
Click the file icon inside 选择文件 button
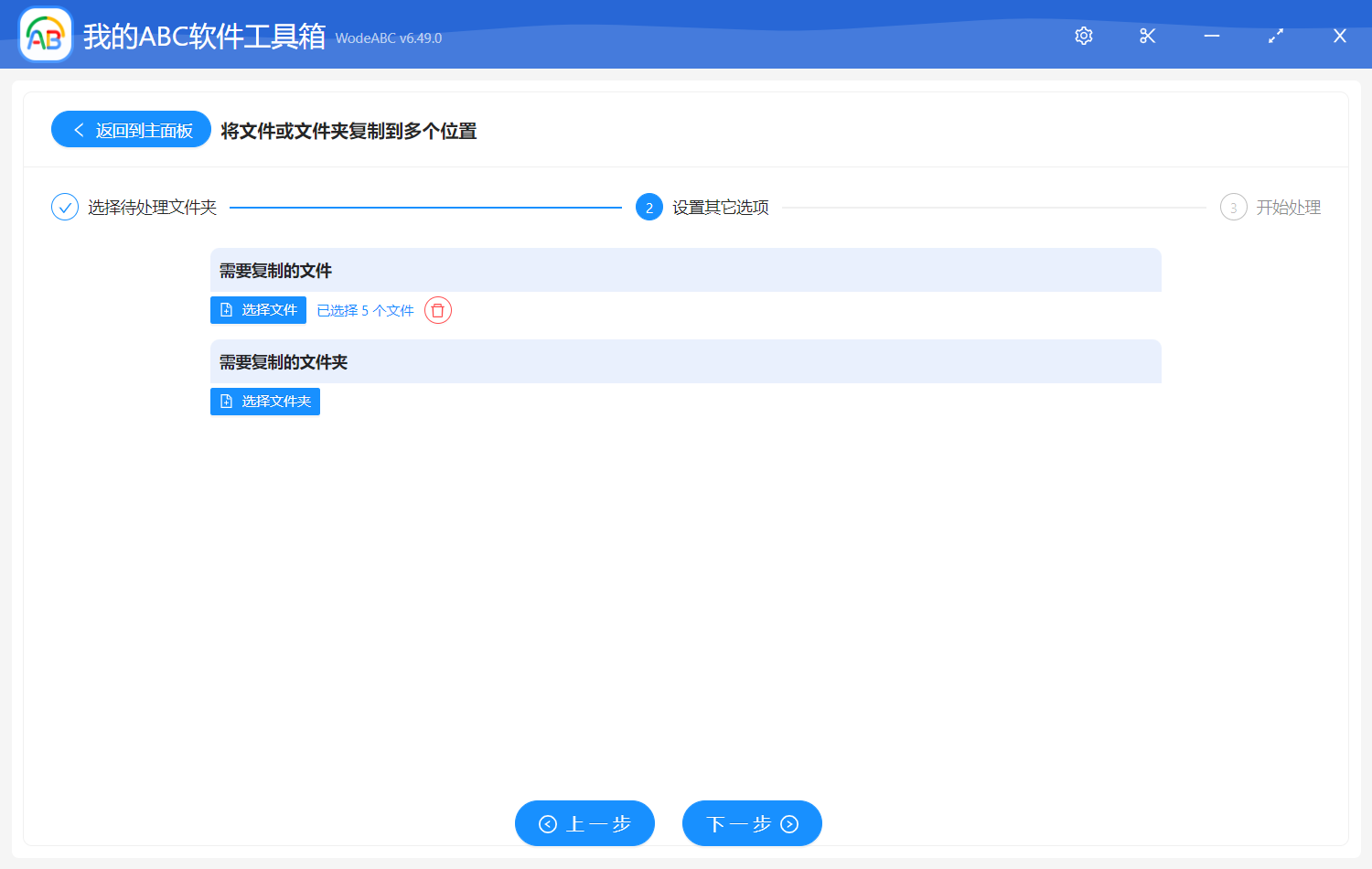point(227,309)
